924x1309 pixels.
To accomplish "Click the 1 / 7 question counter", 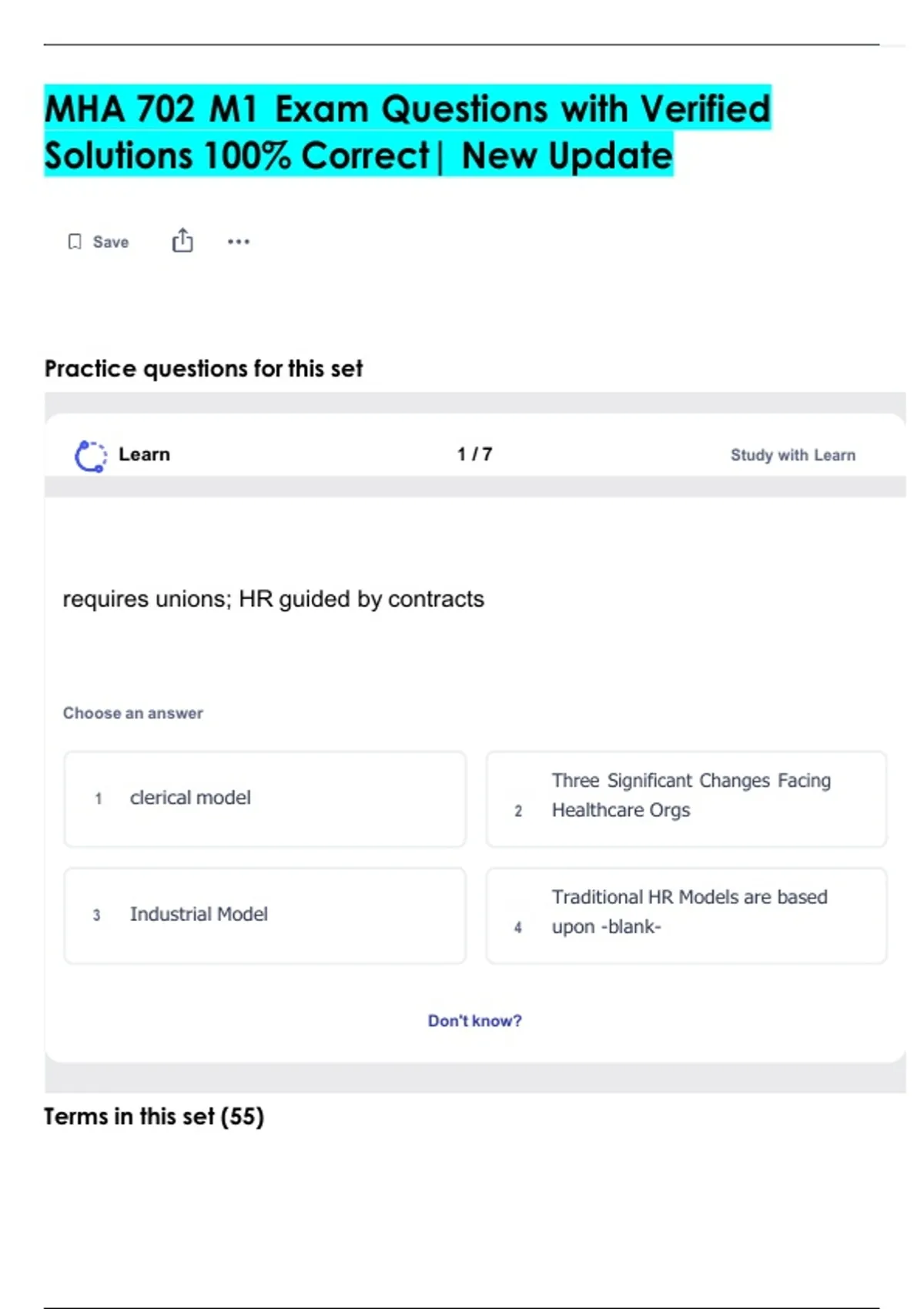I will pos(474,454).
